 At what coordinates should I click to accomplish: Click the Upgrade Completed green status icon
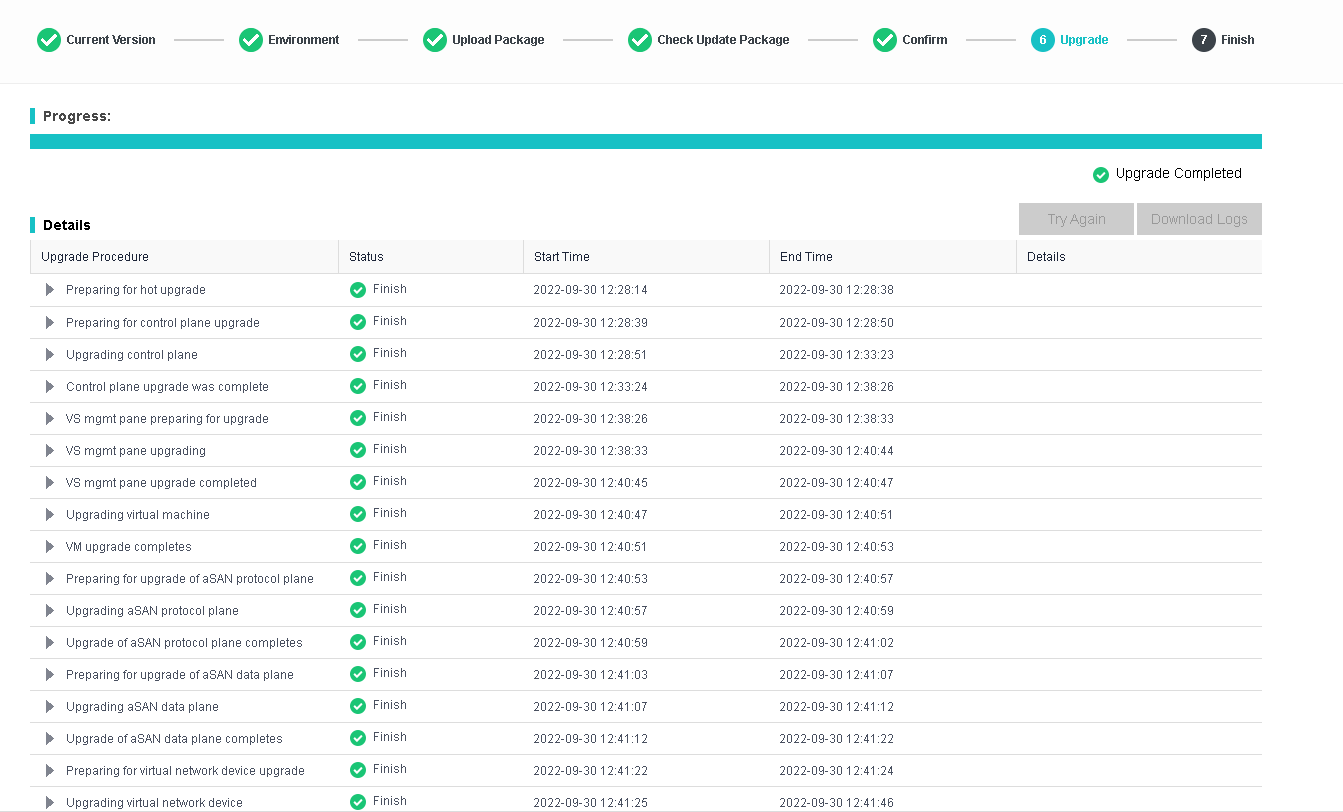point(1101,175)
